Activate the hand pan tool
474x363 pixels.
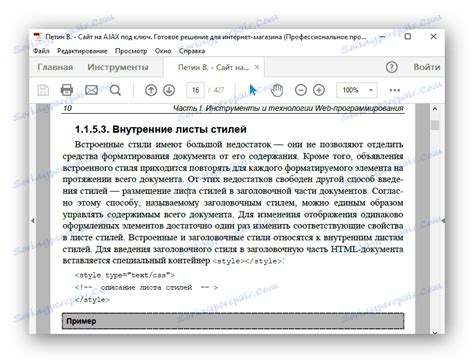point(277,90)
